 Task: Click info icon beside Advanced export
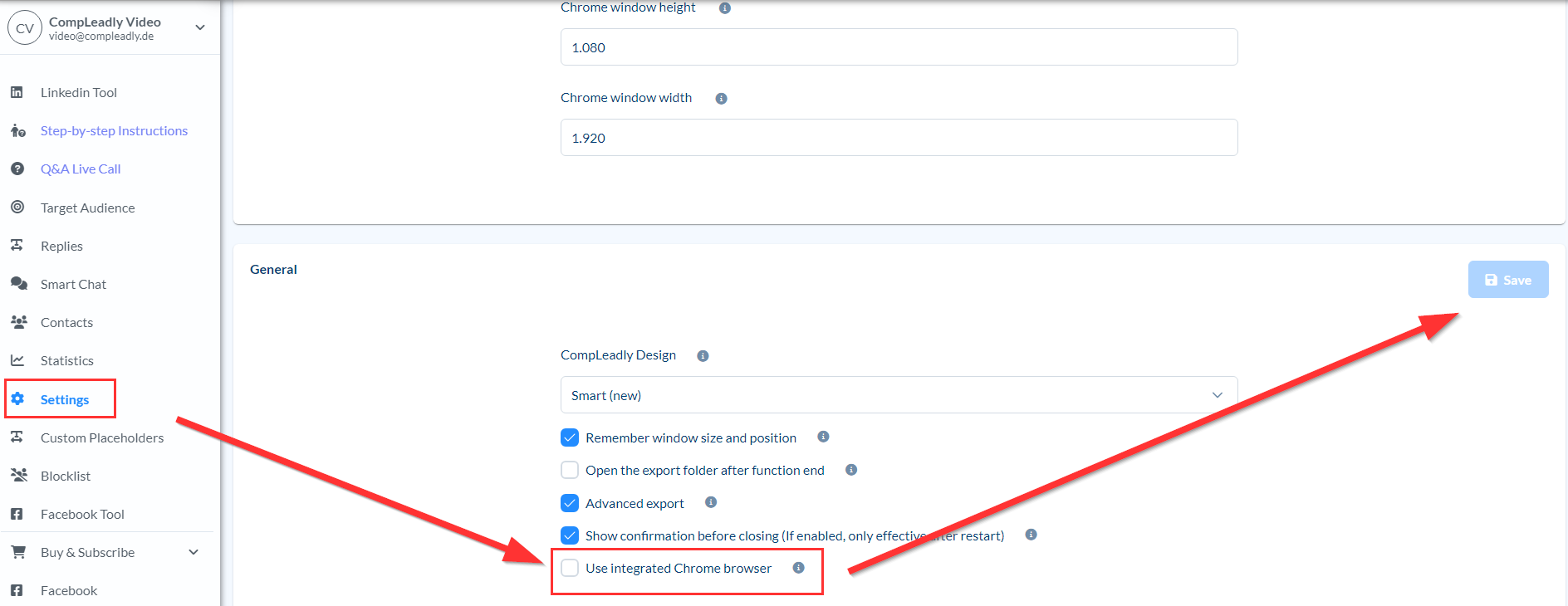[x=711, y=502]
